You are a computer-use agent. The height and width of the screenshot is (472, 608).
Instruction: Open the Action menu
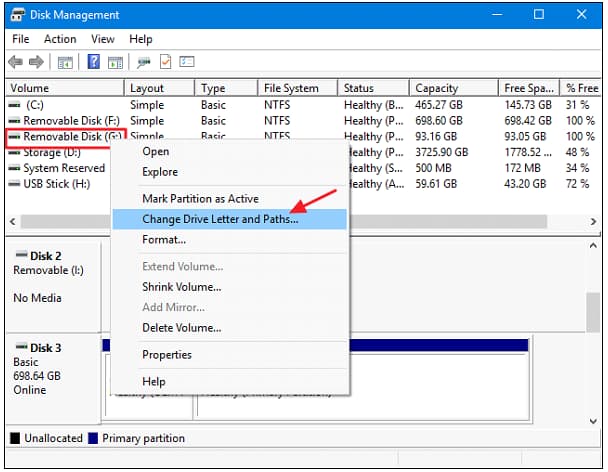click(x=60, y=39)
